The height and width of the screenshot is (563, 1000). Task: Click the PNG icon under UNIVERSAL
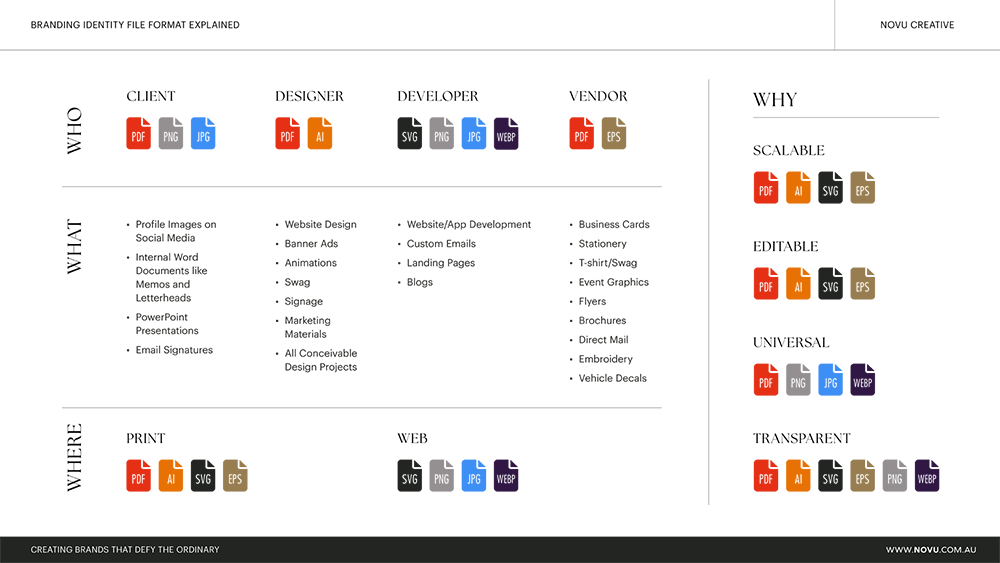point(798,379)
